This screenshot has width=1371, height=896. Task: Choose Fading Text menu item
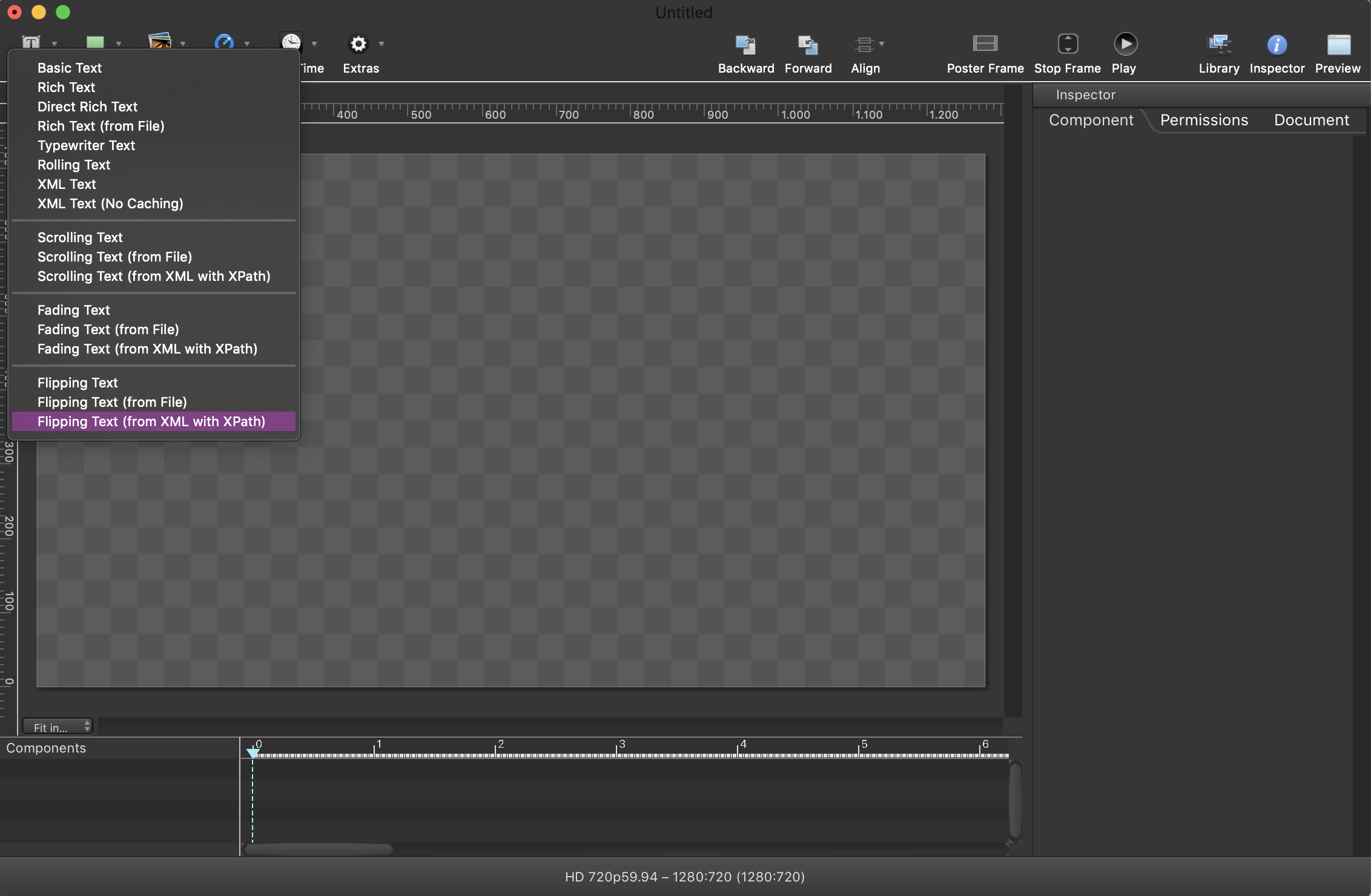point(154,310)
